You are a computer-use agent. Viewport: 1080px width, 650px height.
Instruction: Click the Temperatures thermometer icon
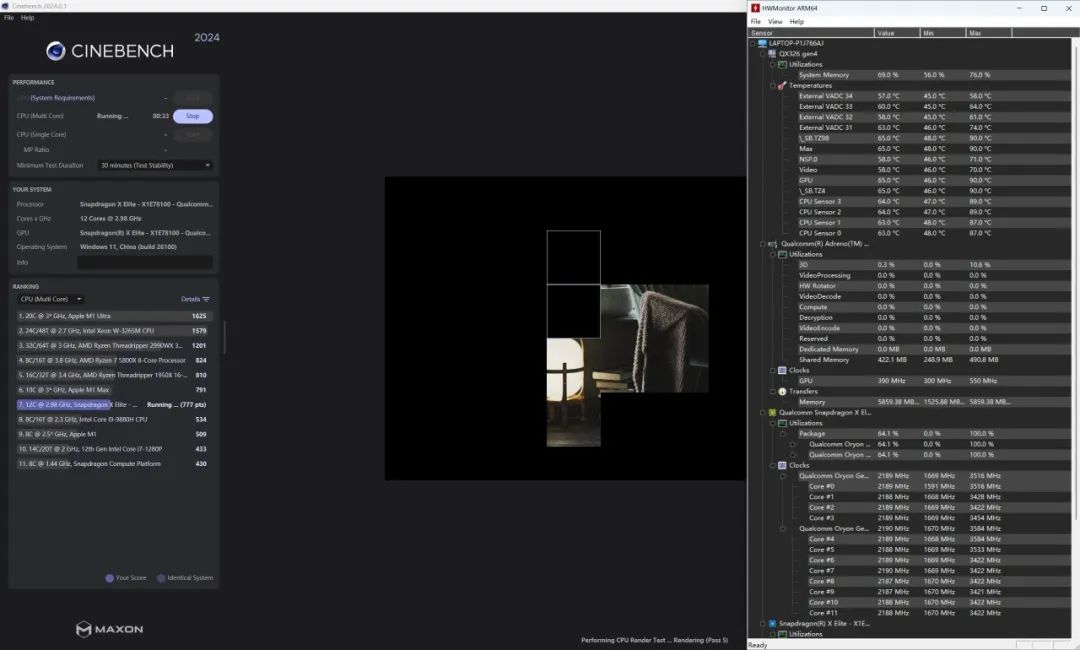point(783,86)
